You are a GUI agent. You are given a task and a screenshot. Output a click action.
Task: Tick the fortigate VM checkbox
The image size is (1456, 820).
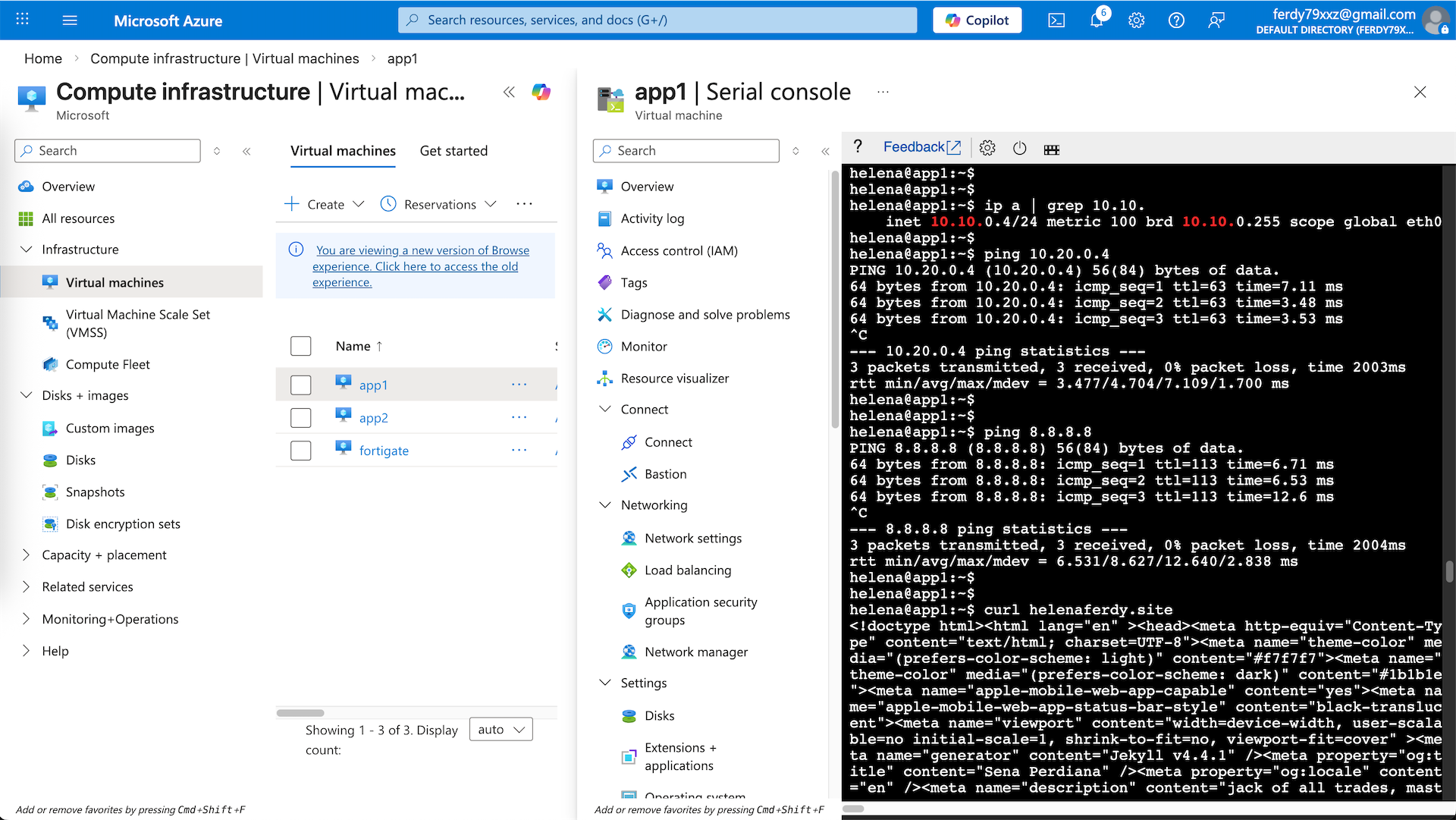[x=301, y=451]
